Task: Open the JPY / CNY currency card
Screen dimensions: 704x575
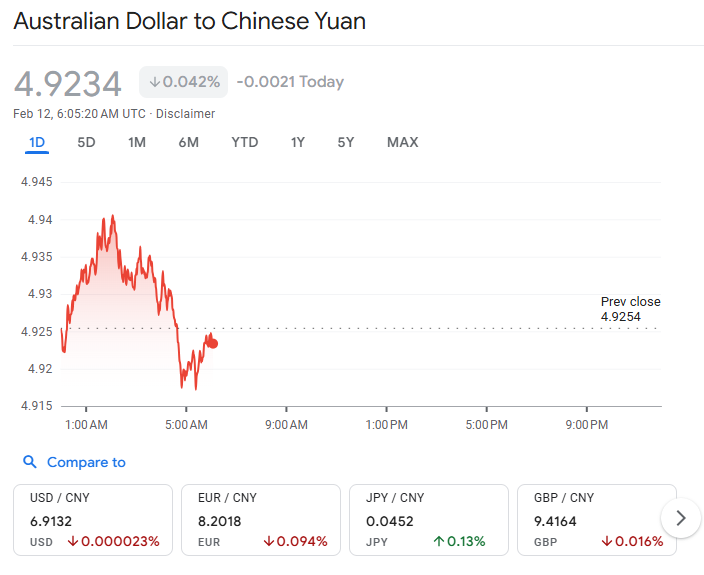Action: point(428,520)
